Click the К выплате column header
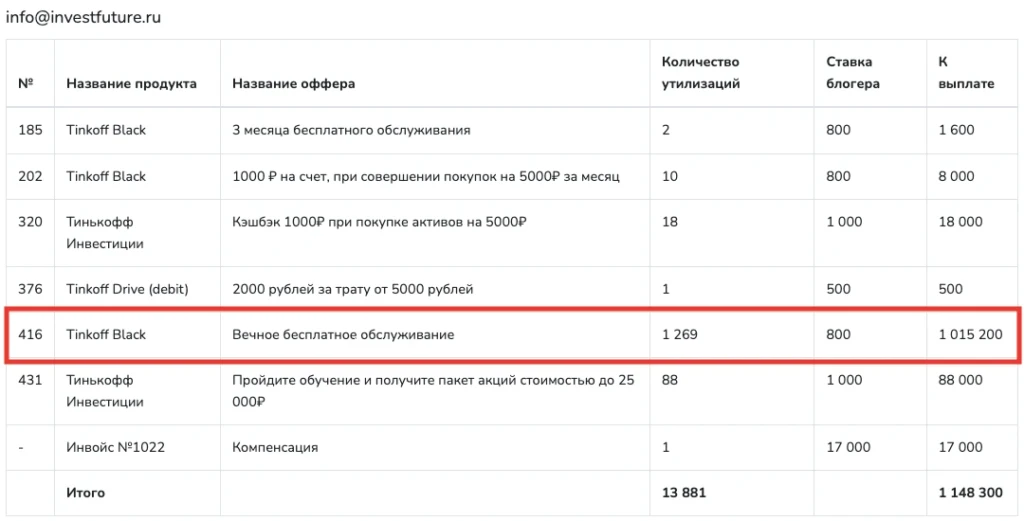 [x=967, y=73]
